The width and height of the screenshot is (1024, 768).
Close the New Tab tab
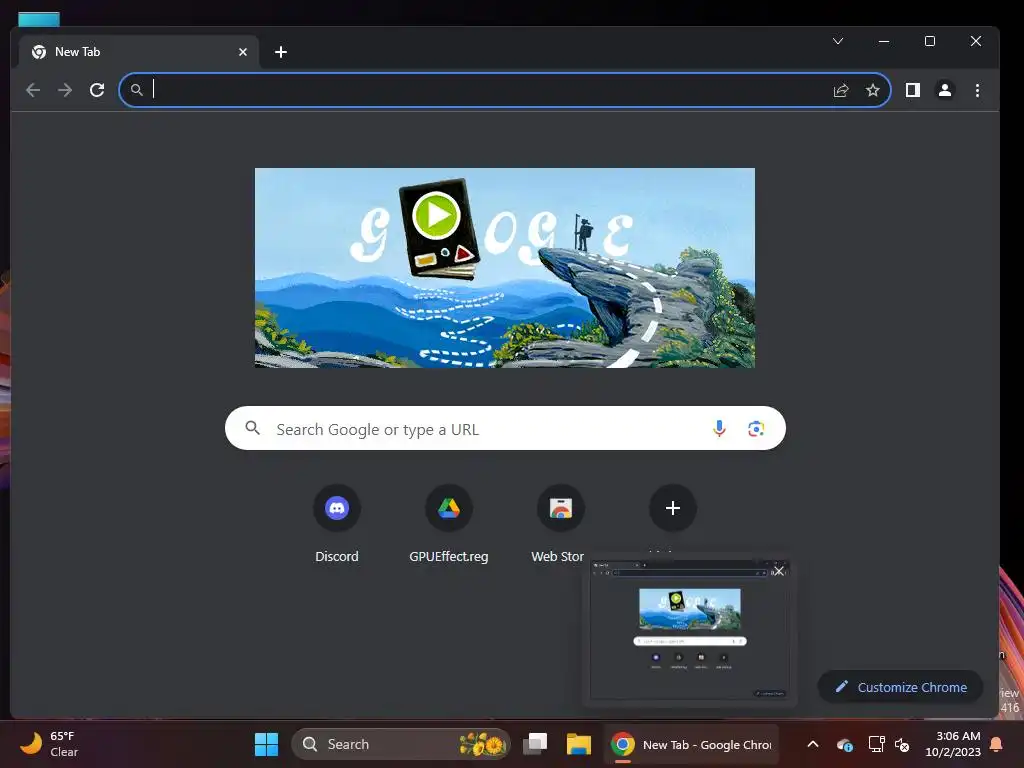point(243,52)
